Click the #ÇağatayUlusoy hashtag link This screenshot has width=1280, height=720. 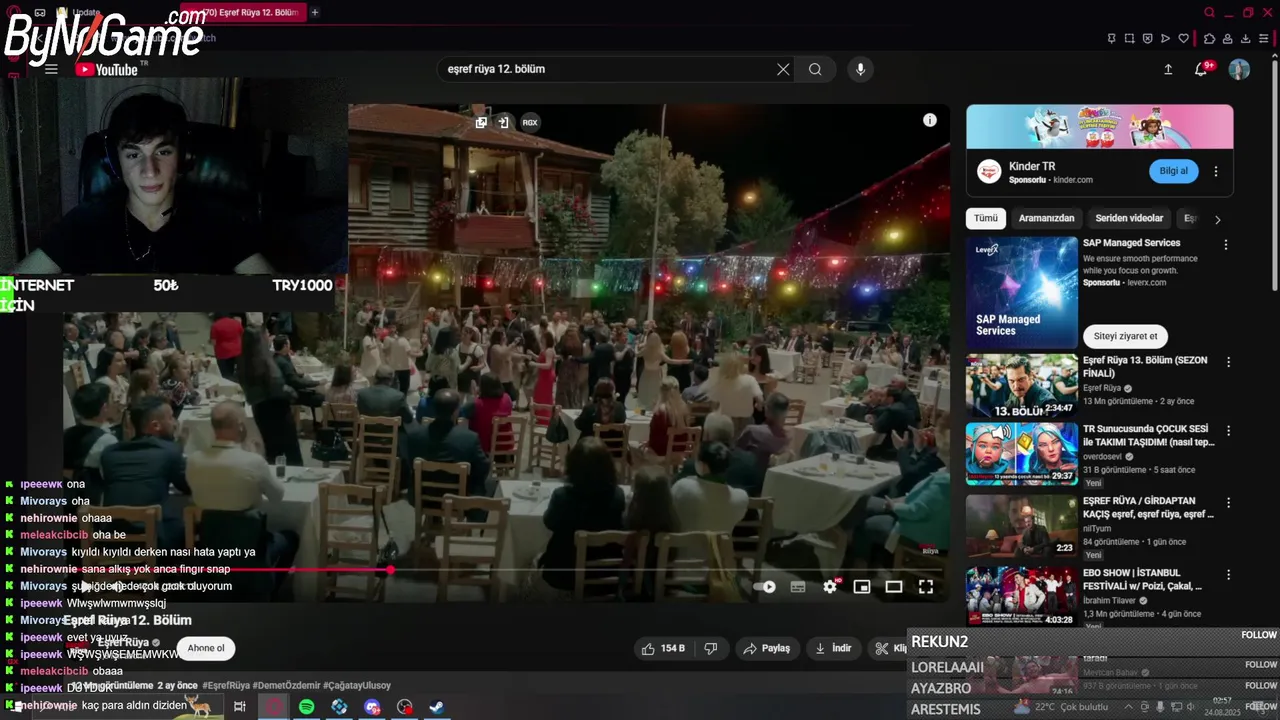(357, 685)
